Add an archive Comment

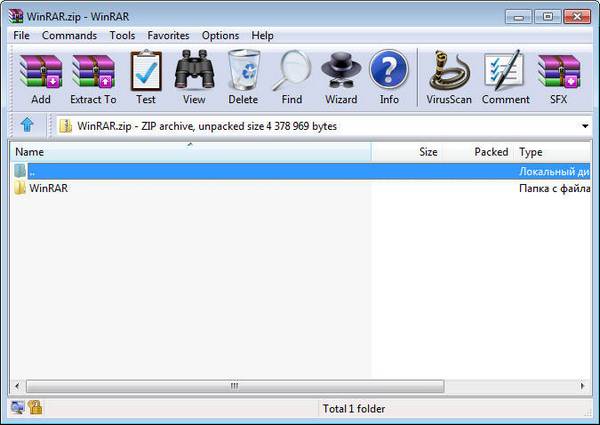pyautogui.click(x=506, y=78)
